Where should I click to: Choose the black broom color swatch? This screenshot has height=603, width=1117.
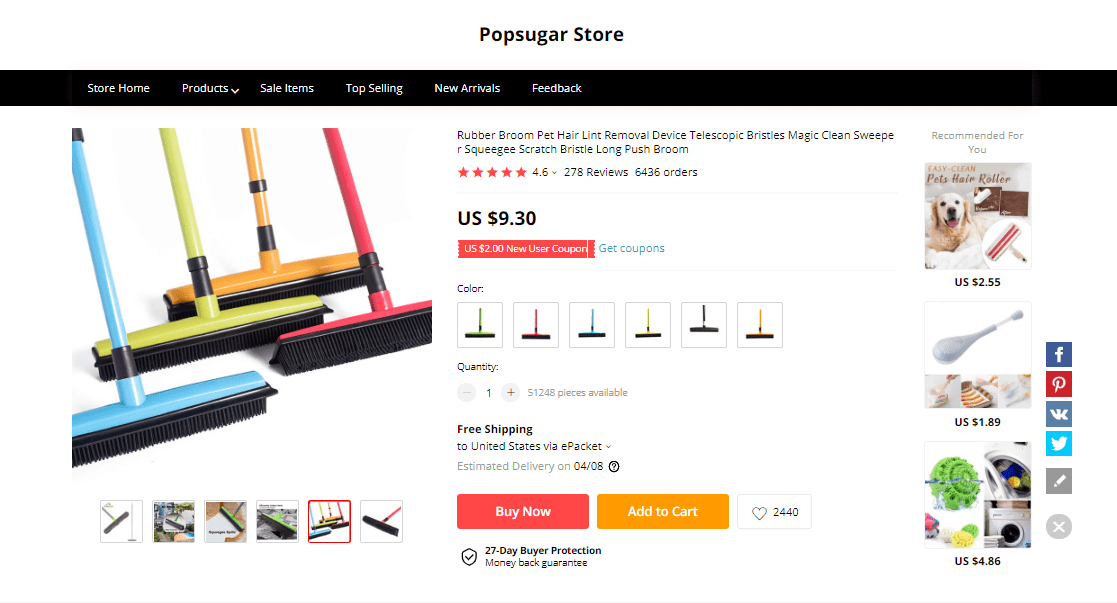tap(704, 325)
